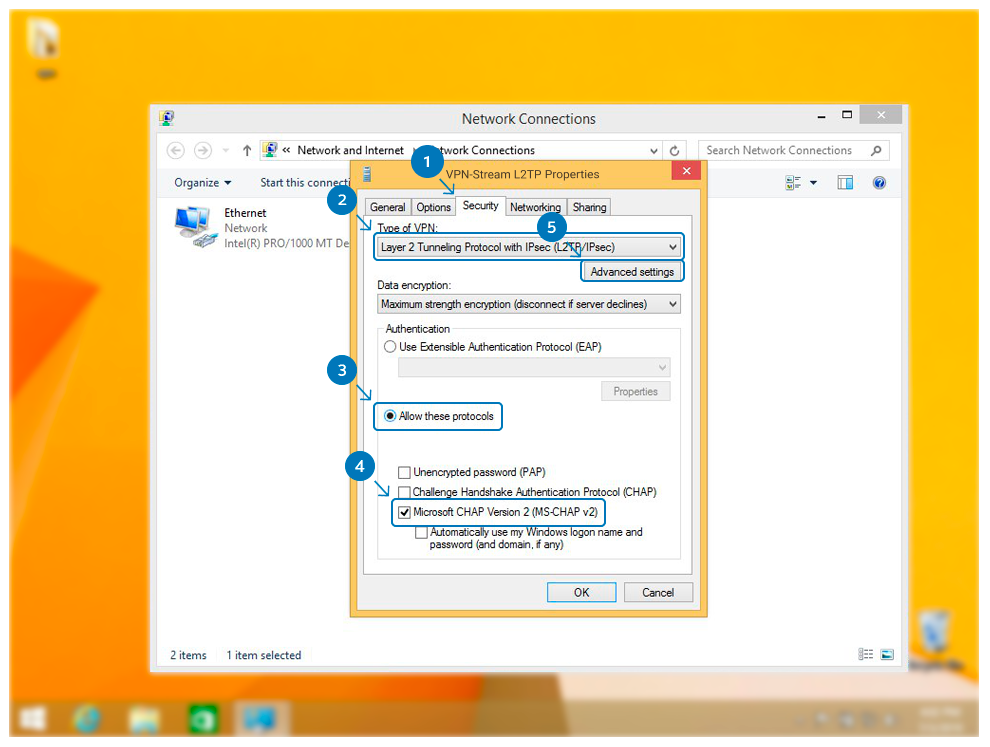
Task: Click the '2 items' status text
Action: pyautogui.click(x=188, y=655)
